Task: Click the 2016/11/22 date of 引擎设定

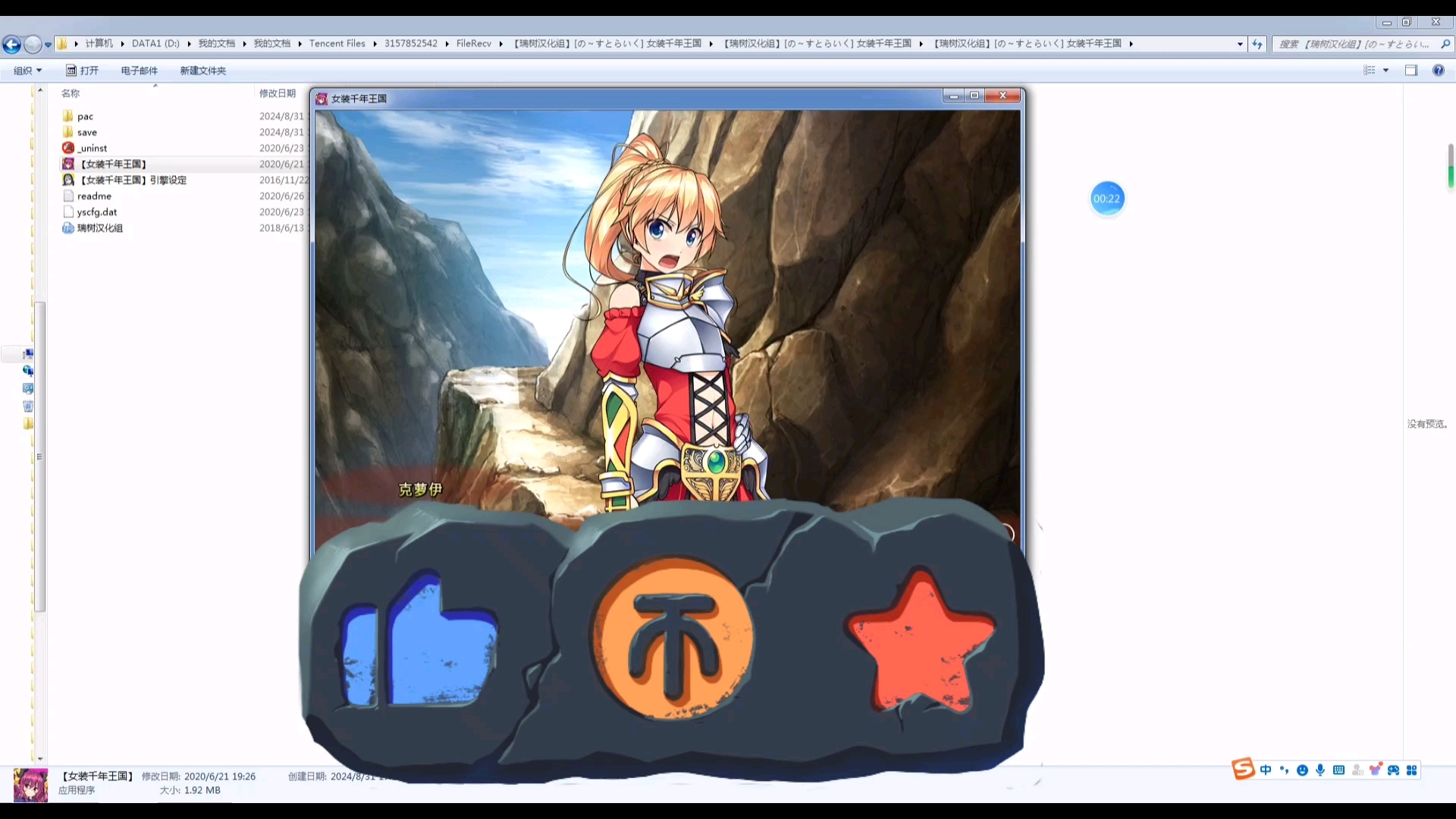Action: pos(284,180)
